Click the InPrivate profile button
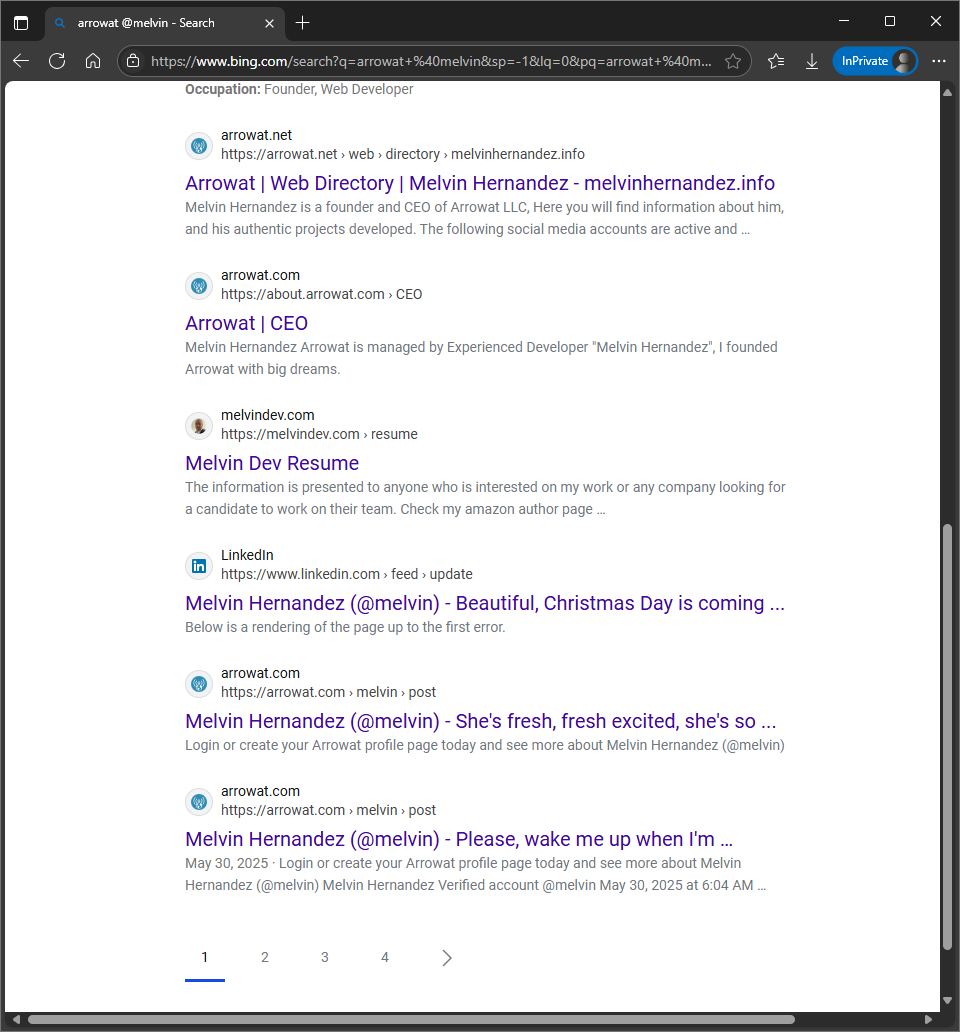The height and width of the screenshot is (1032, 960). tap(875, 61)
